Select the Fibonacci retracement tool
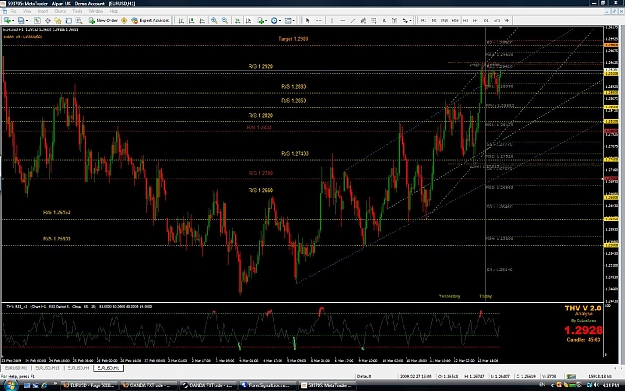 coord(373,20)
